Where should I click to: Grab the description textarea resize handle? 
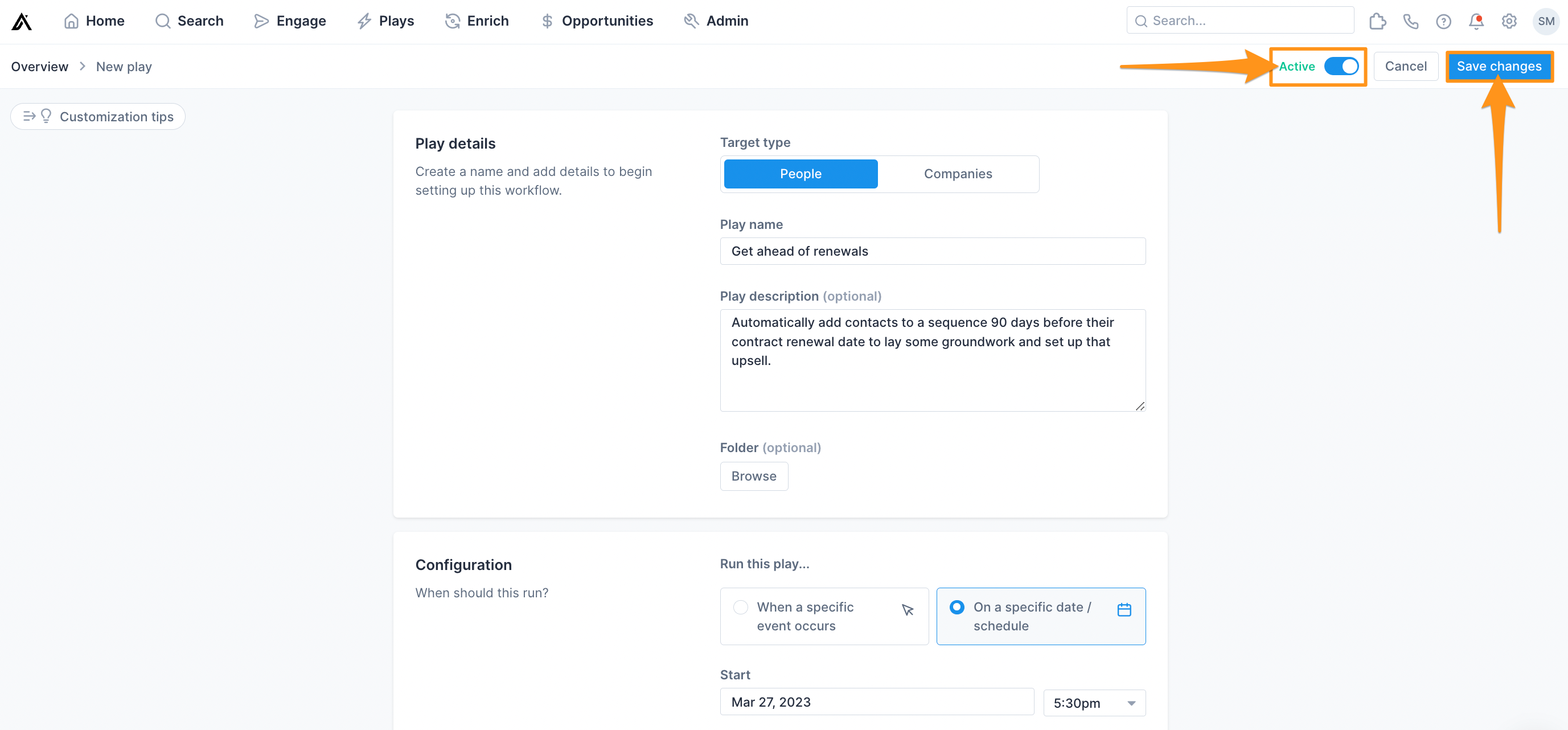pyautogui.click(x=1139, y=406)
